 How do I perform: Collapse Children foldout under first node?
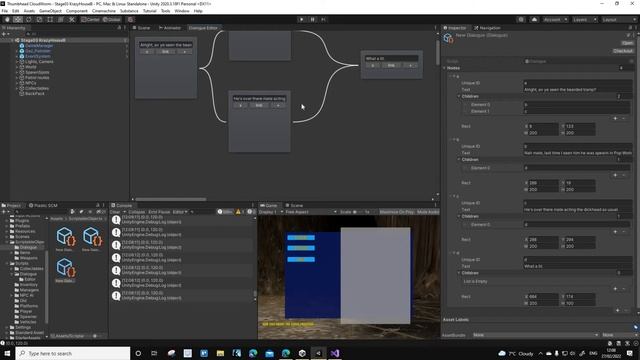pyautogui.click(x=459, y=96)
